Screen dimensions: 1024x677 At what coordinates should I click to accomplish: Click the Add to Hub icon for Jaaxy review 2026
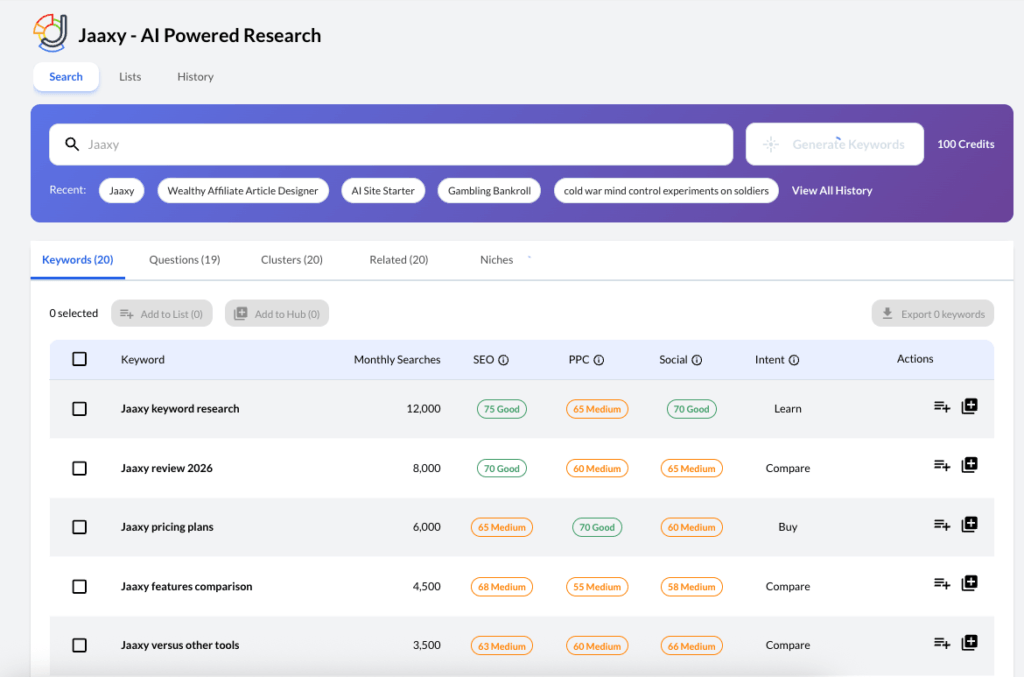click(x=969, y=465)
